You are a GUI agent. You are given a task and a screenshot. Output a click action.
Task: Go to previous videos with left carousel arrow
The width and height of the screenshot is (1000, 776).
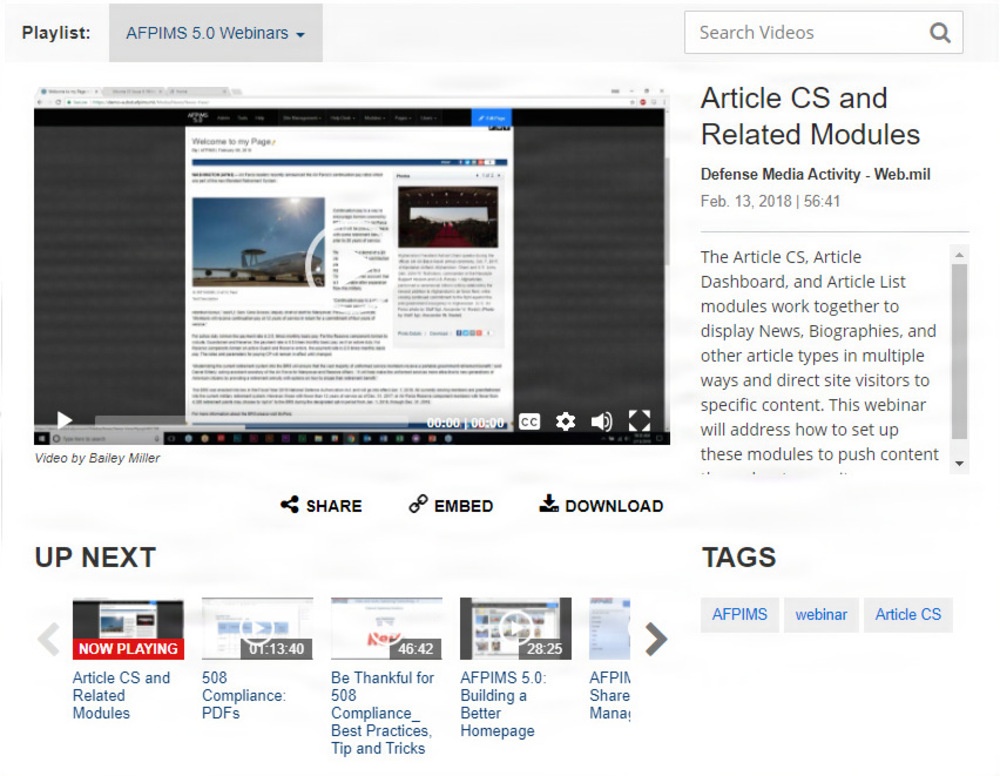click(49, 638)
